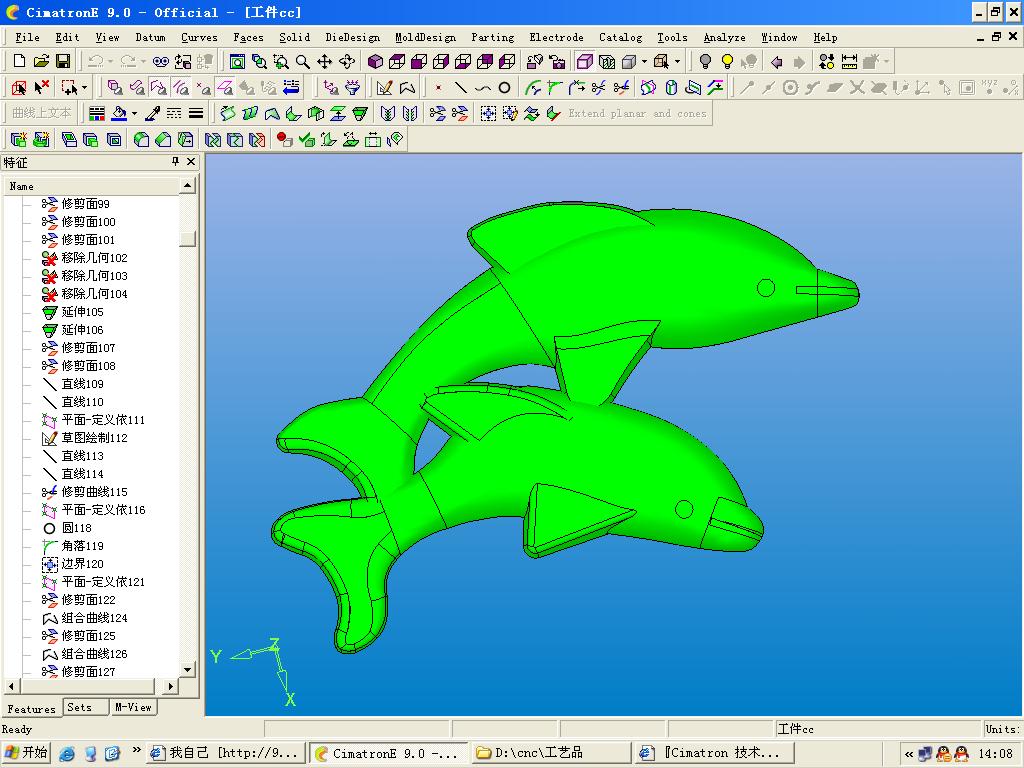This screenshot has width=1024, height=768.
Task: Open the Electrode menu
Action: [556, 37]
